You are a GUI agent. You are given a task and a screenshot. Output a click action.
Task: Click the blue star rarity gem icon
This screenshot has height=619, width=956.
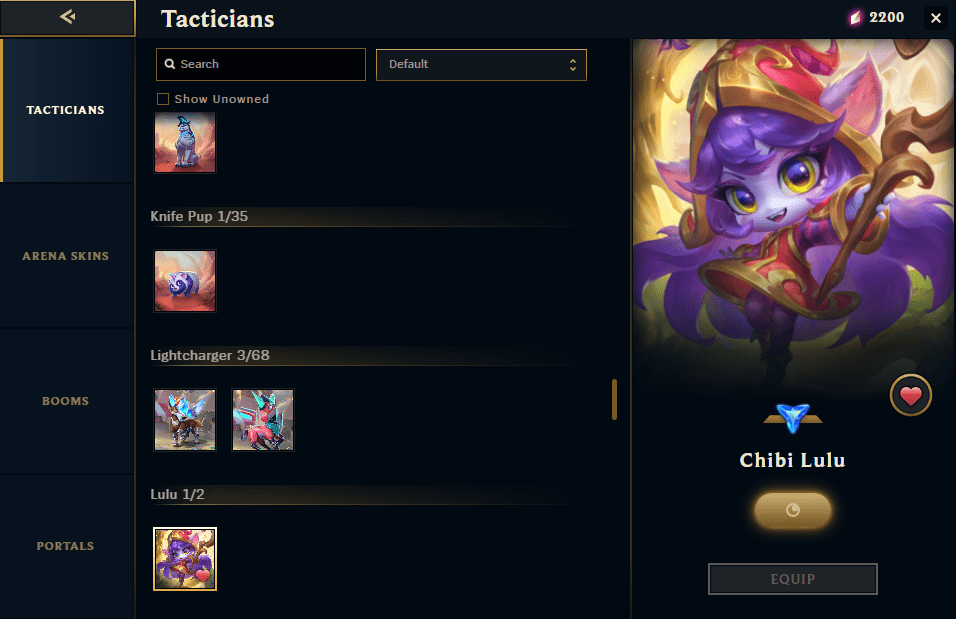(793, 418)
